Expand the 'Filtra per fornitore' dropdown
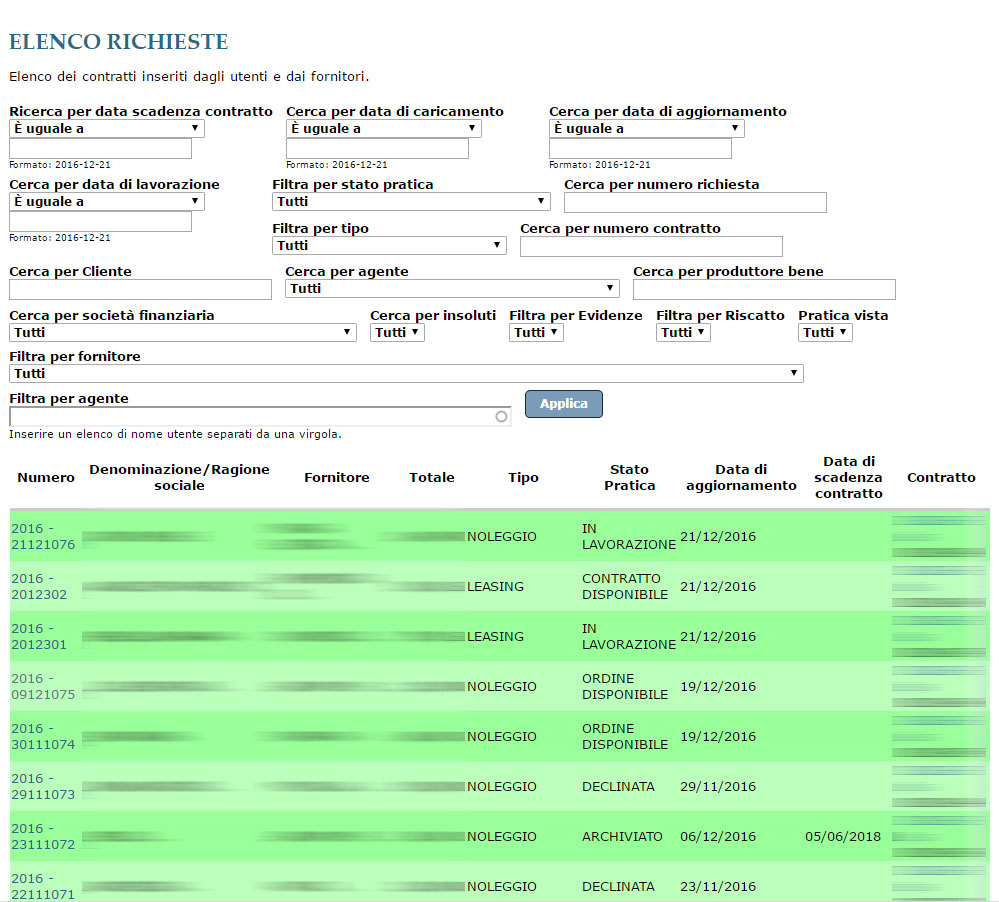 click(406, 374)
